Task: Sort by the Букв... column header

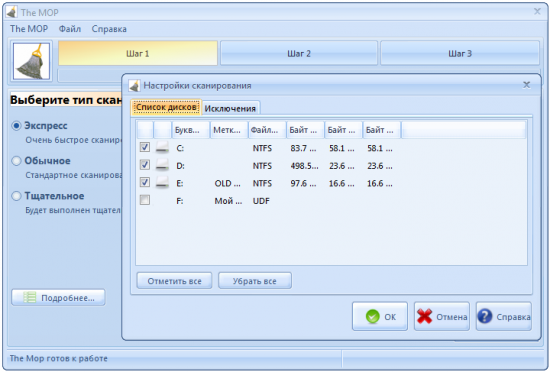Action: tap(190, 130)
